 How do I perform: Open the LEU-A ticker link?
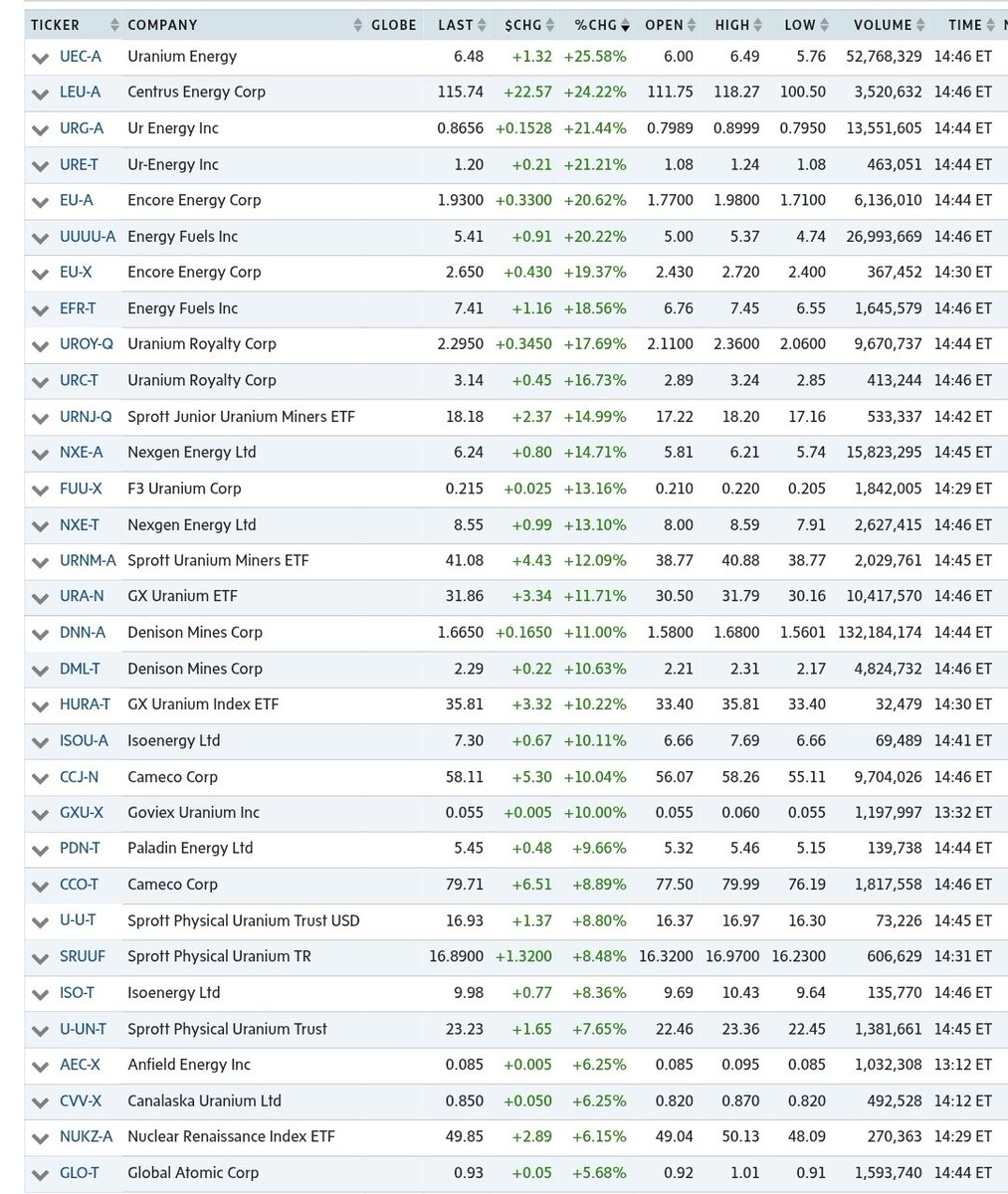(80, 92)
